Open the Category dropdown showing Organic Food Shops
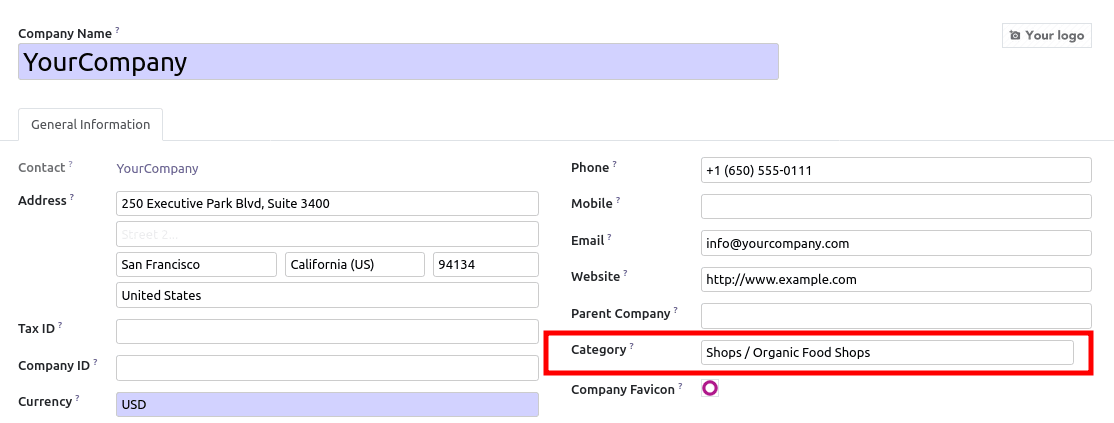This screenshot has width=1114, height=423. point(887,353)
